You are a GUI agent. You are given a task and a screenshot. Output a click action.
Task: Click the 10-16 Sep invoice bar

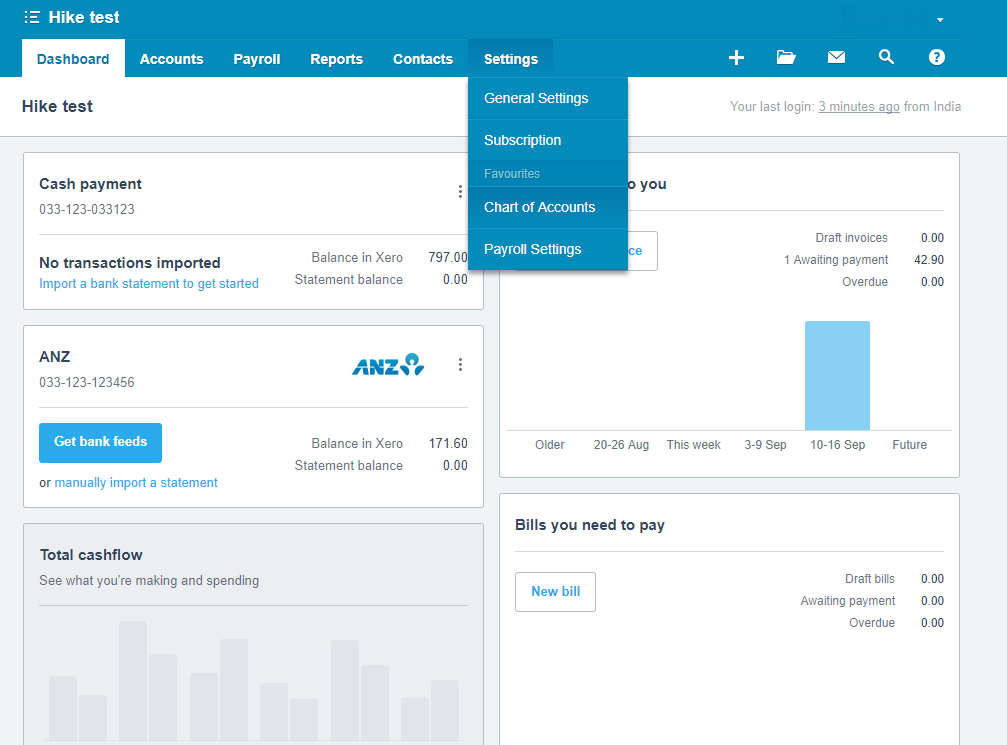837,376
